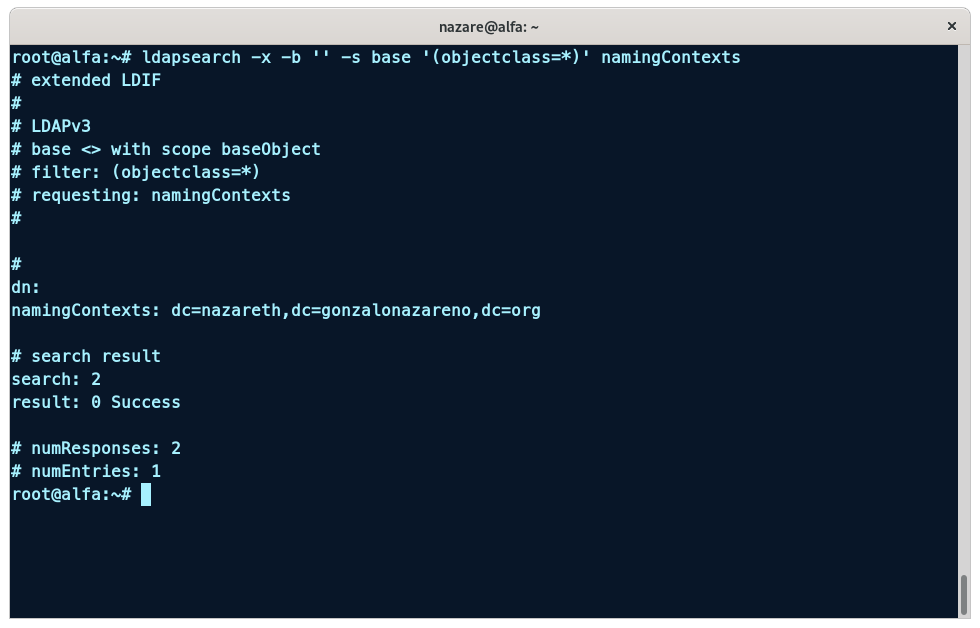This screenshot has width=980, height=628.
Task: Click the namingContexts argument in the command
Action: coord(670,57)
